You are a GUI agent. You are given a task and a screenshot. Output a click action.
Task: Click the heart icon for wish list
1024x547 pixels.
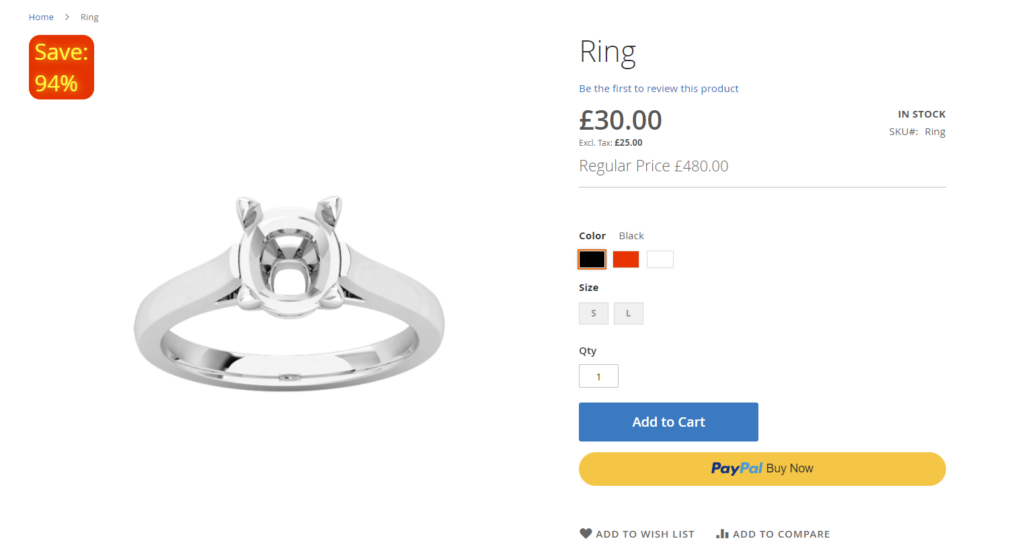click(586, 534)
